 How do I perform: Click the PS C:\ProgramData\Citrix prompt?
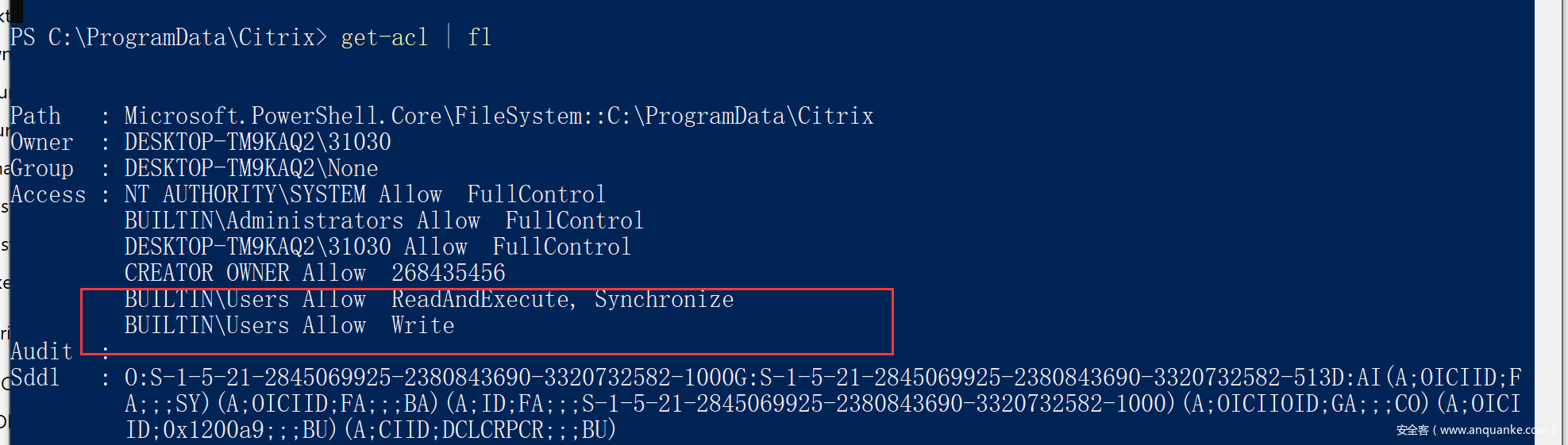[x=168, y=37]
